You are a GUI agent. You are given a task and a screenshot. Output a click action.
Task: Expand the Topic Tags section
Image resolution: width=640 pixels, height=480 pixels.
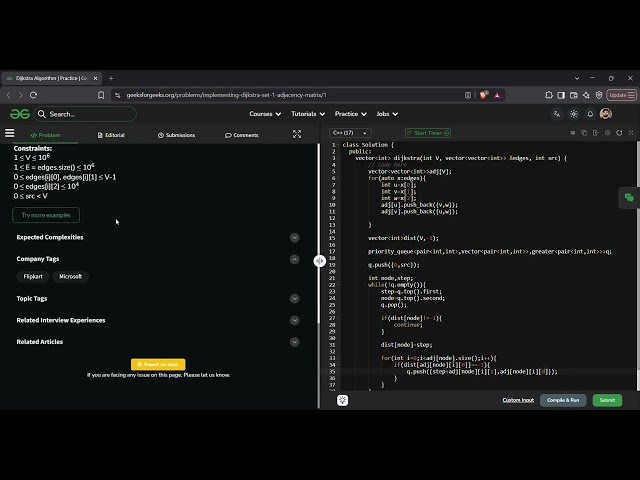click(x=294, y=299)
